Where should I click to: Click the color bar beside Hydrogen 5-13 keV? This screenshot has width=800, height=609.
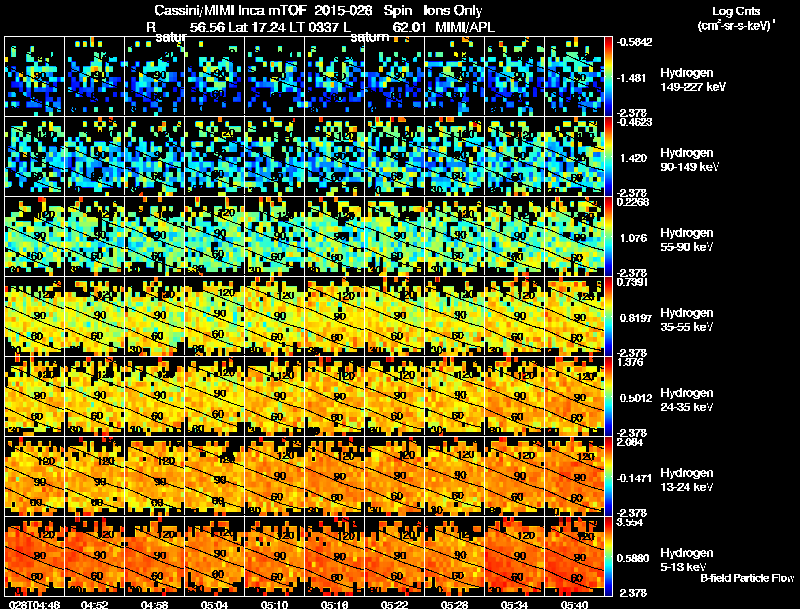[608, 556]
